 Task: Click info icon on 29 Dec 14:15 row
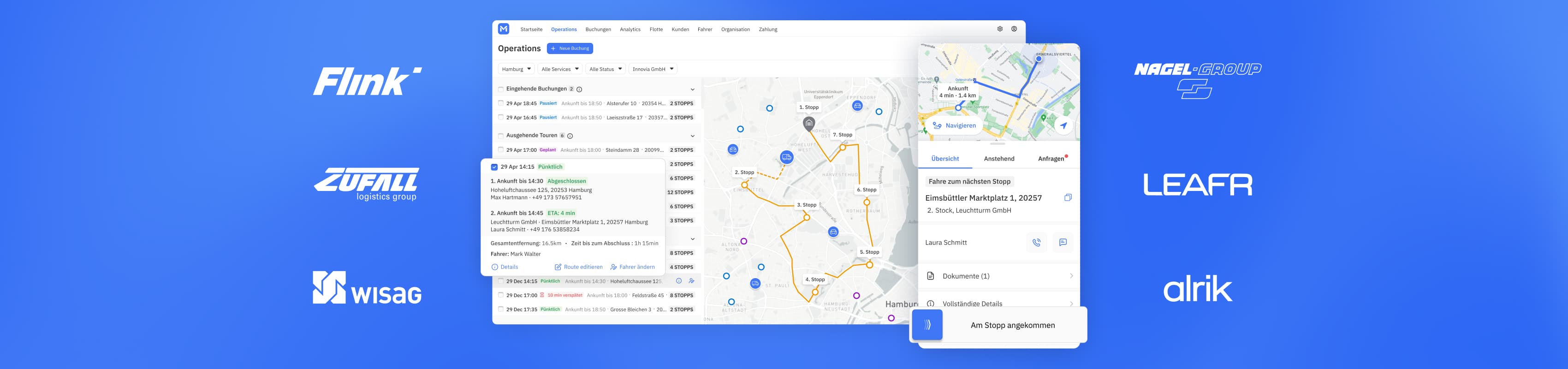[x=679, y=281]
